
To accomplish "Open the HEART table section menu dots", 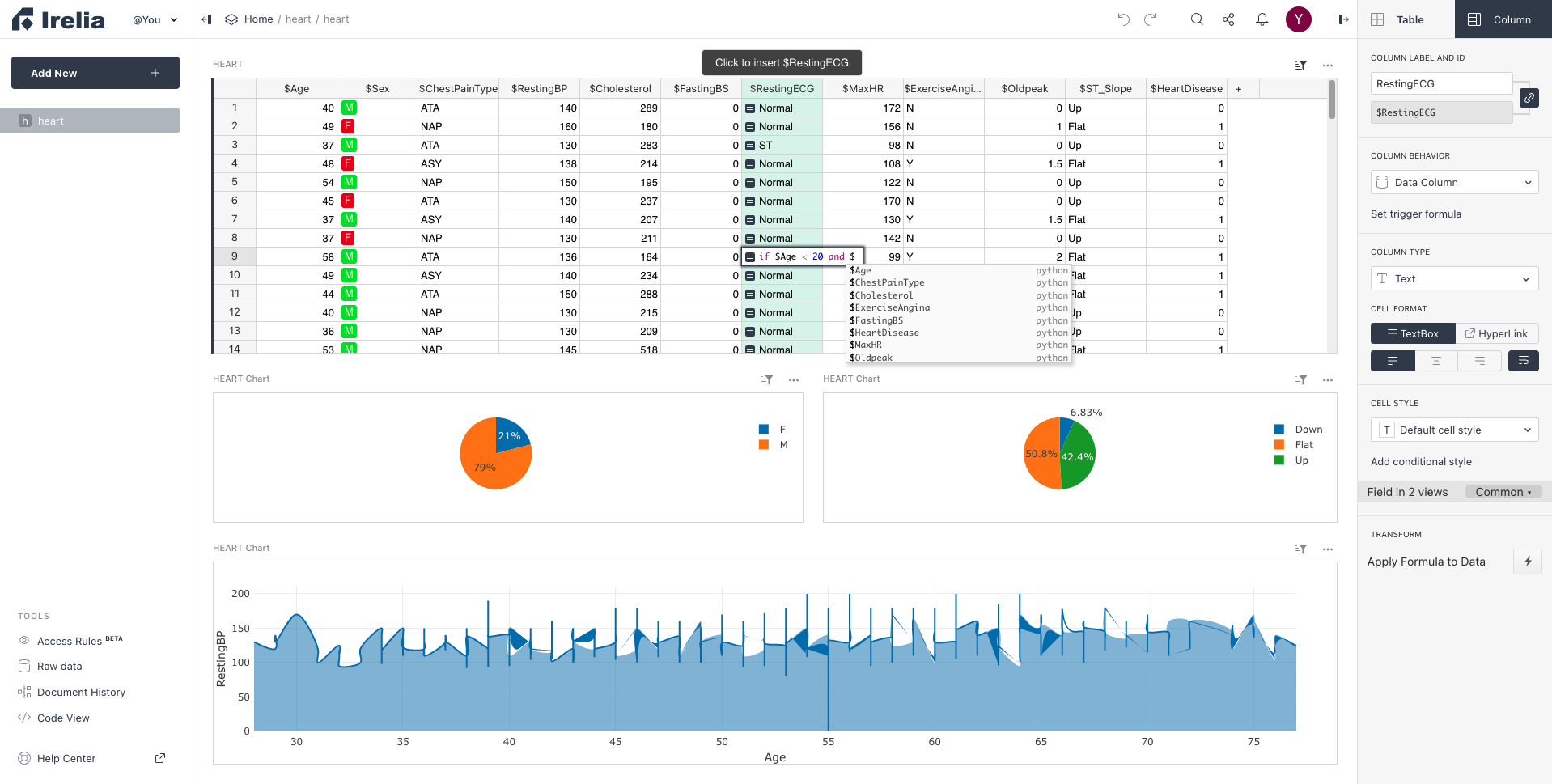I will pos(1328,65).
